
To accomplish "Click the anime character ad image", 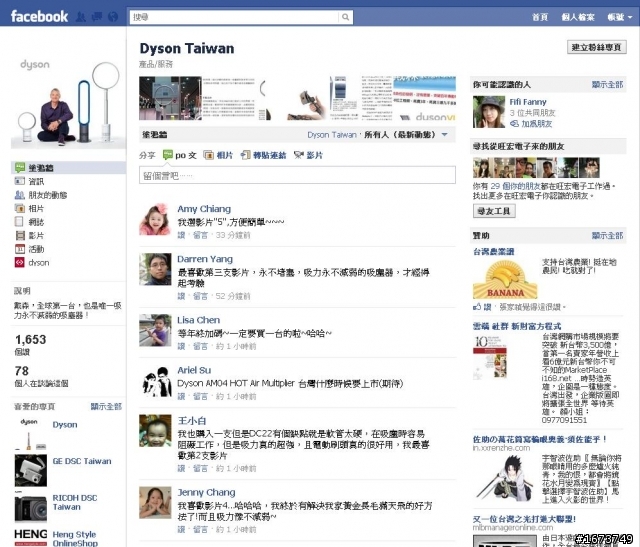I will click(505, 478).
